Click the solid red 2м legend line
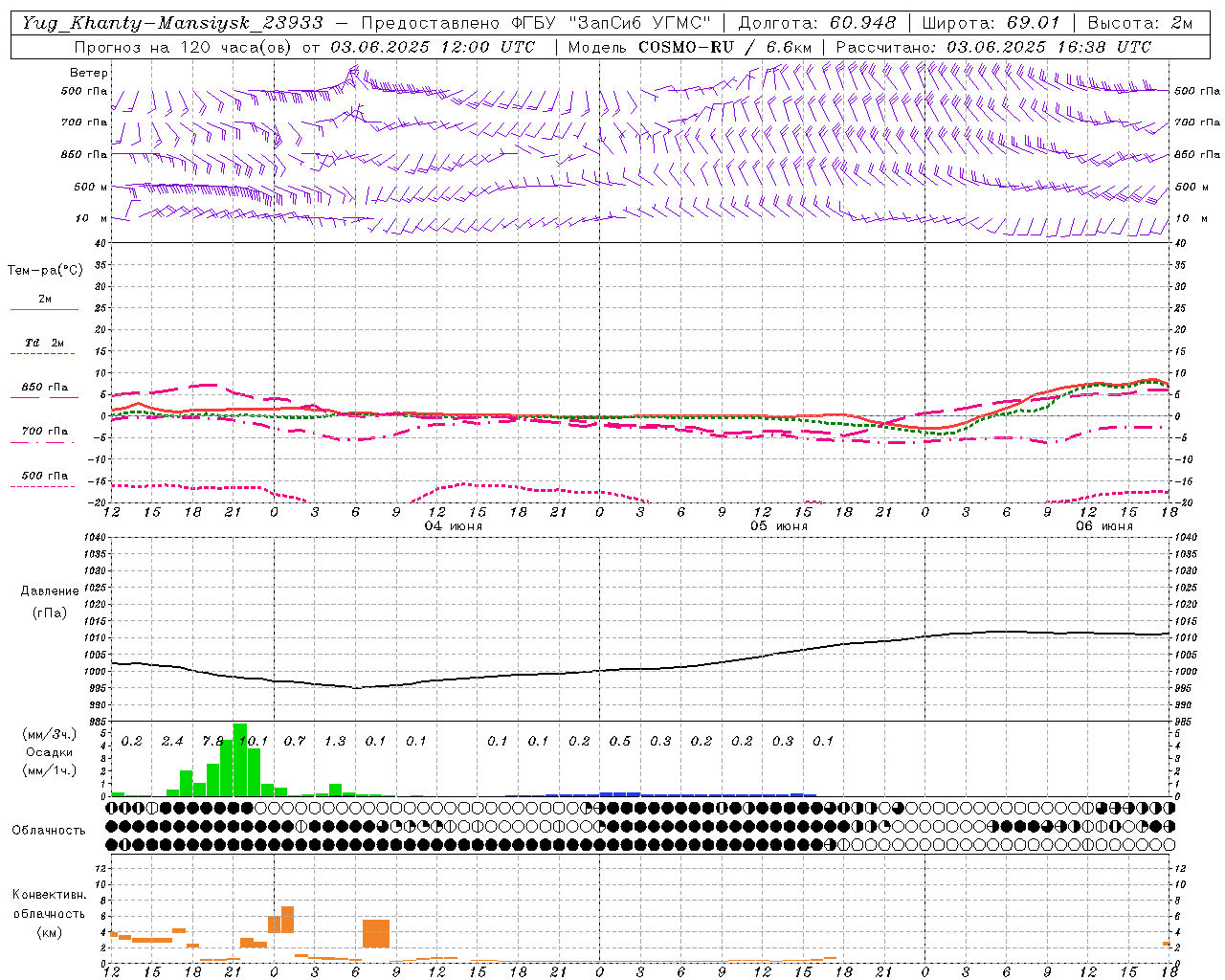The width and height of the screenshot is (1225, 980). pos(44,309)
